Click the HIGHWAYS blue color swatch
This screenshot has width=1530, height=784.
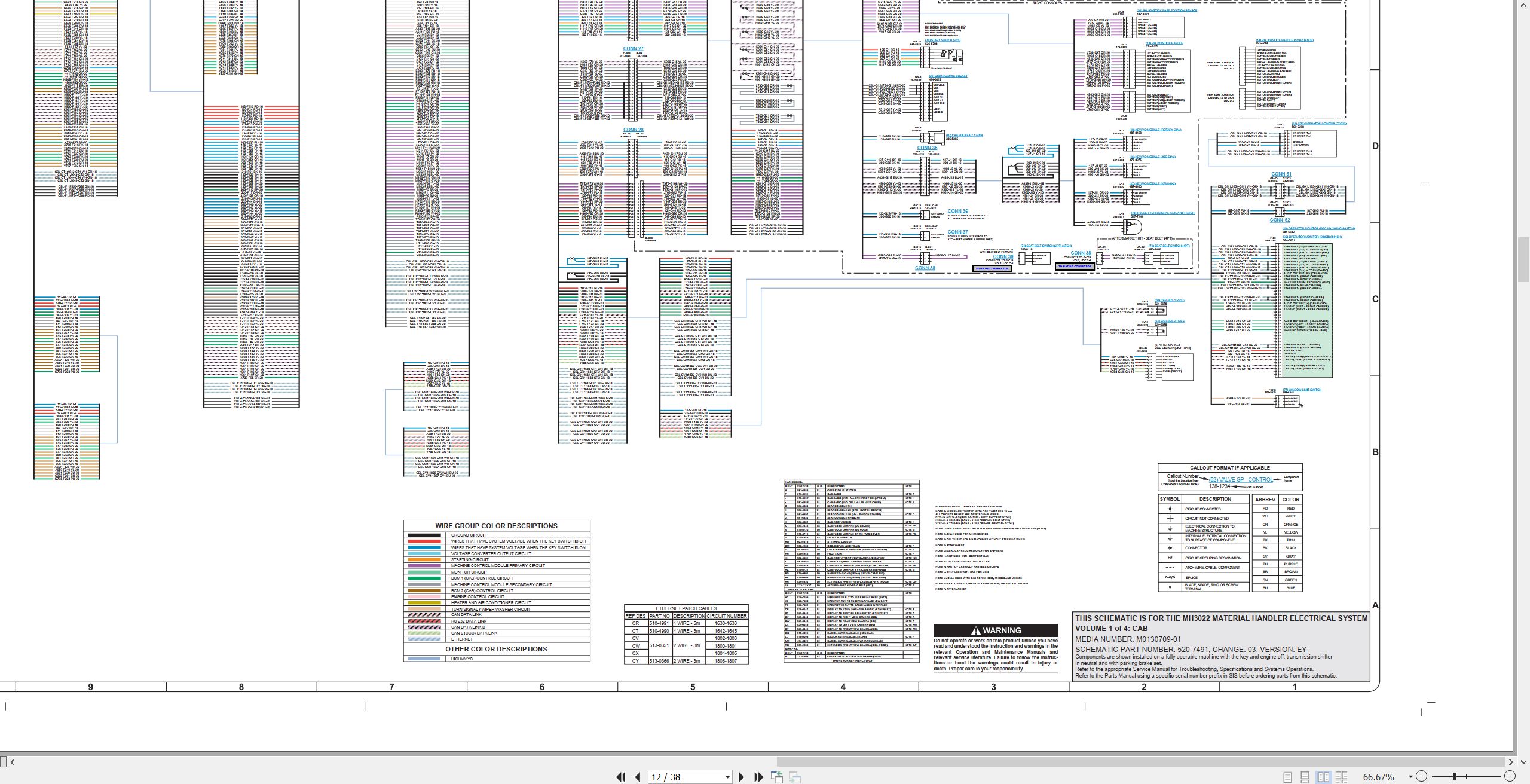tap(424, 659)
